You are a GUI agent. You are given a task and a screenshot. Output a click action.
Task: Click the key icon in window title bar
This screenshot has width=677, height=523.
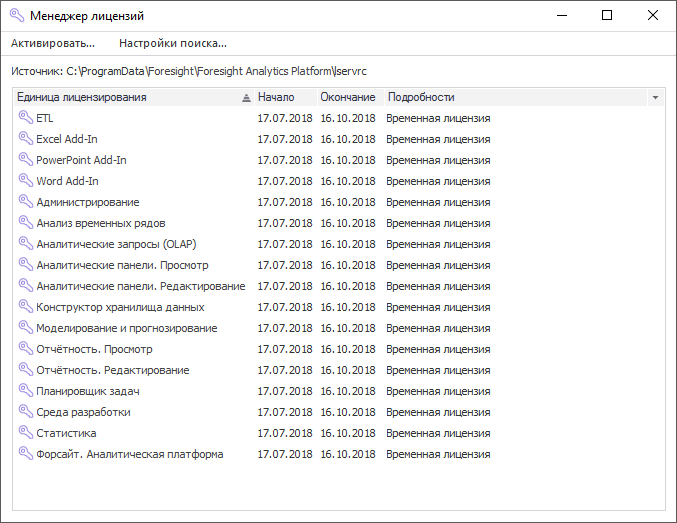(16, 15)
